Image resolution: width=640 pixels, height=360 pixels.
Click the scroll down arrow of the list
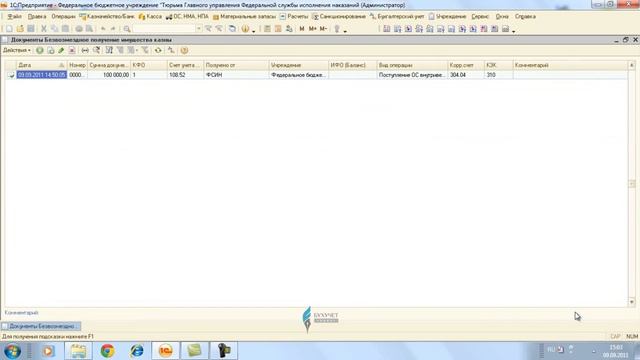point(631,302)
